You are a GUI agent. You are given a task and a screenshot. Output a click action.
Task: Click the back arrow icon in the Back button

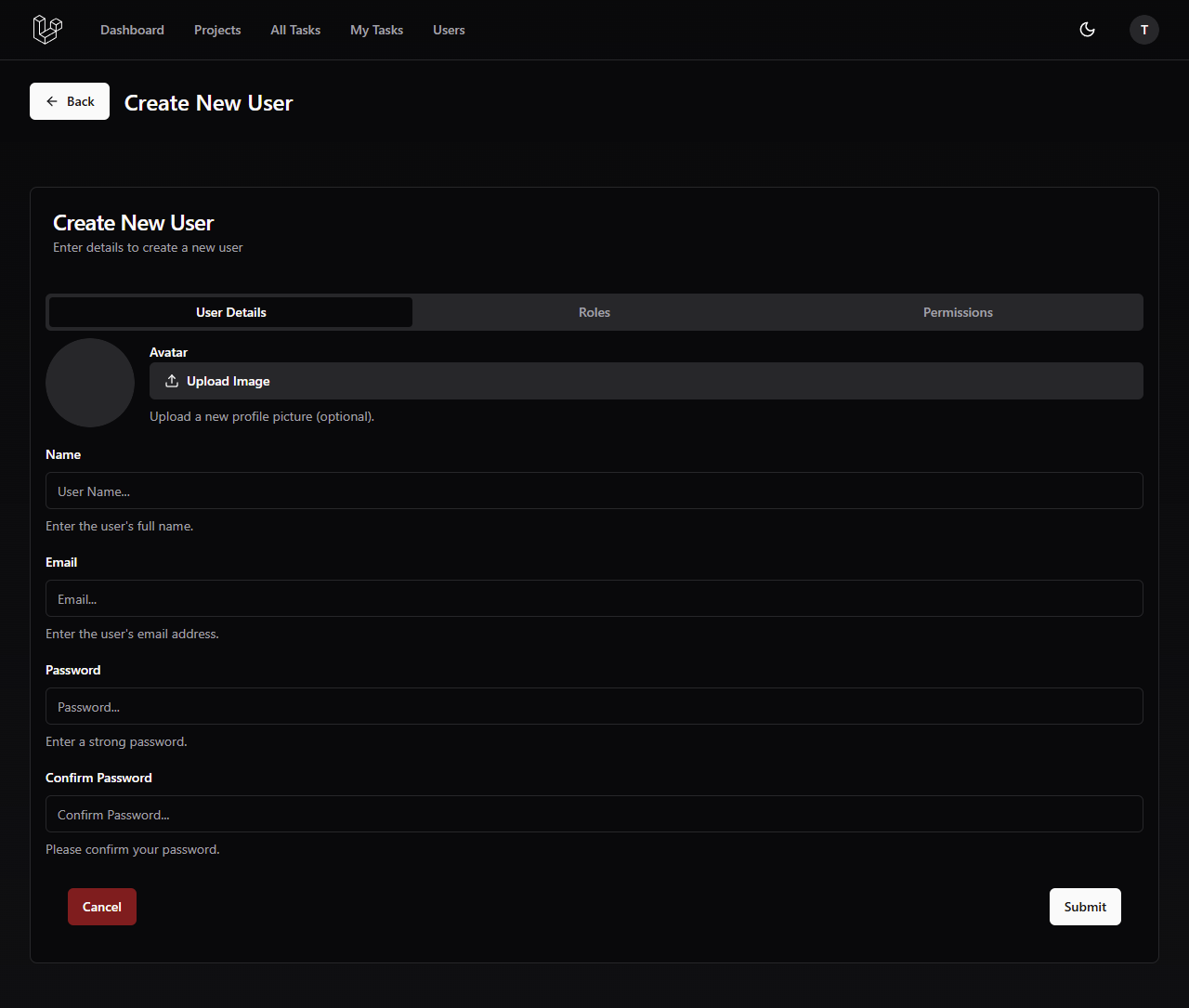pyautogui.click(x=52, y=100)
